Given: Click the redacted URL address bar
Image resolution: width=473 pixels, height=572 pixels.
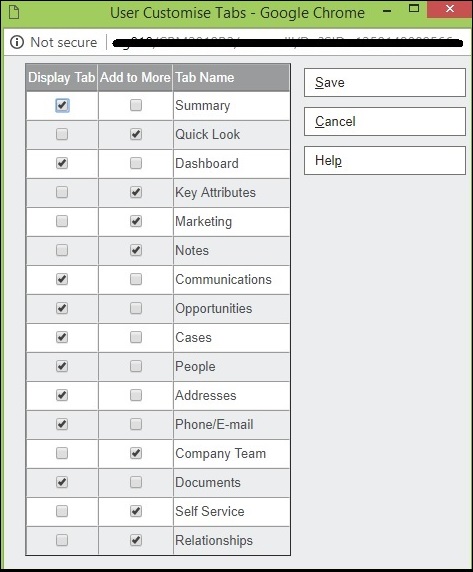Looking at the screenshot, I should pyautogui.click(x=287, y=43).
